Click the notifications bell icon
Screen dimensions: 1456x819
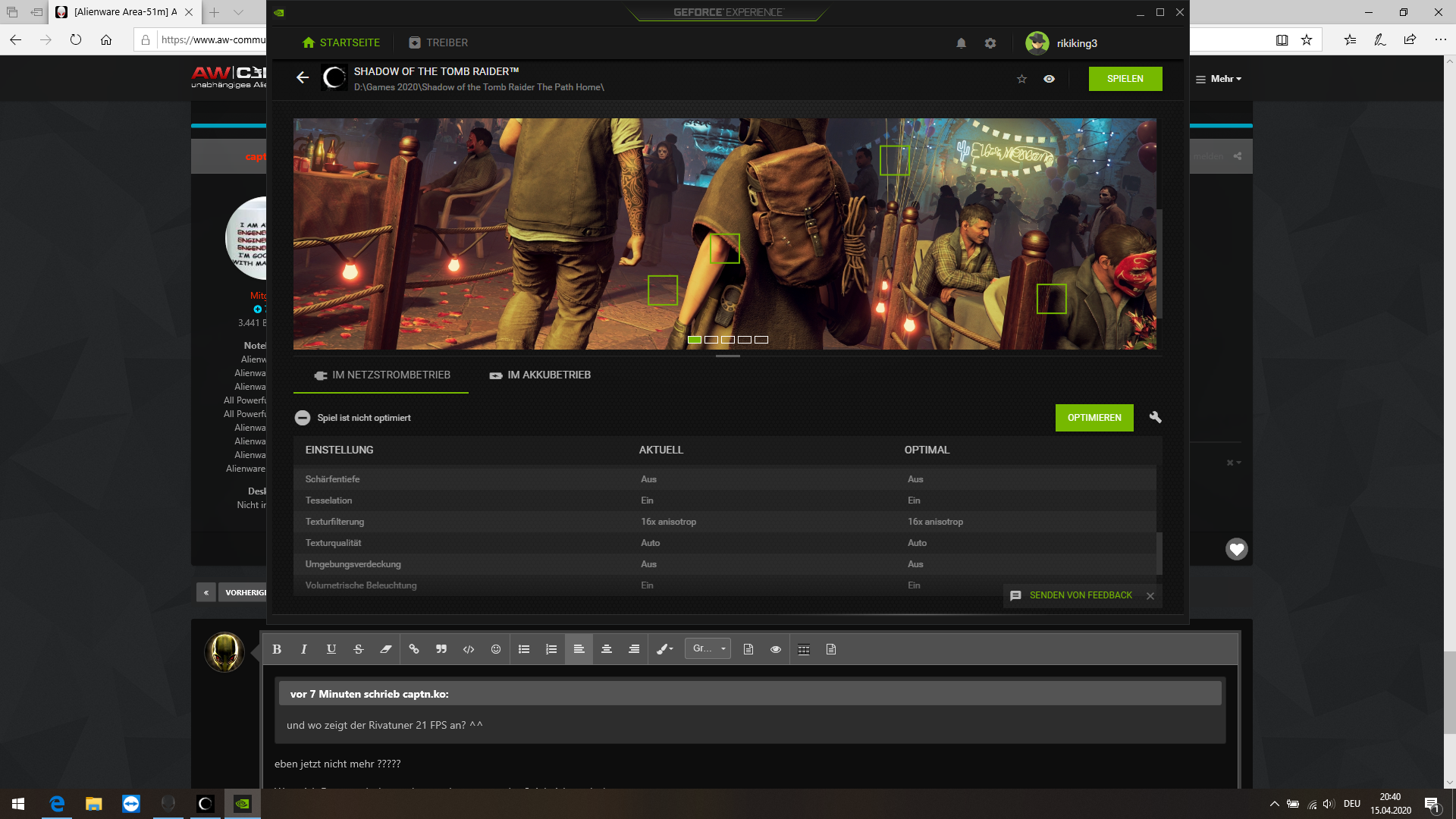click(961, 43)
